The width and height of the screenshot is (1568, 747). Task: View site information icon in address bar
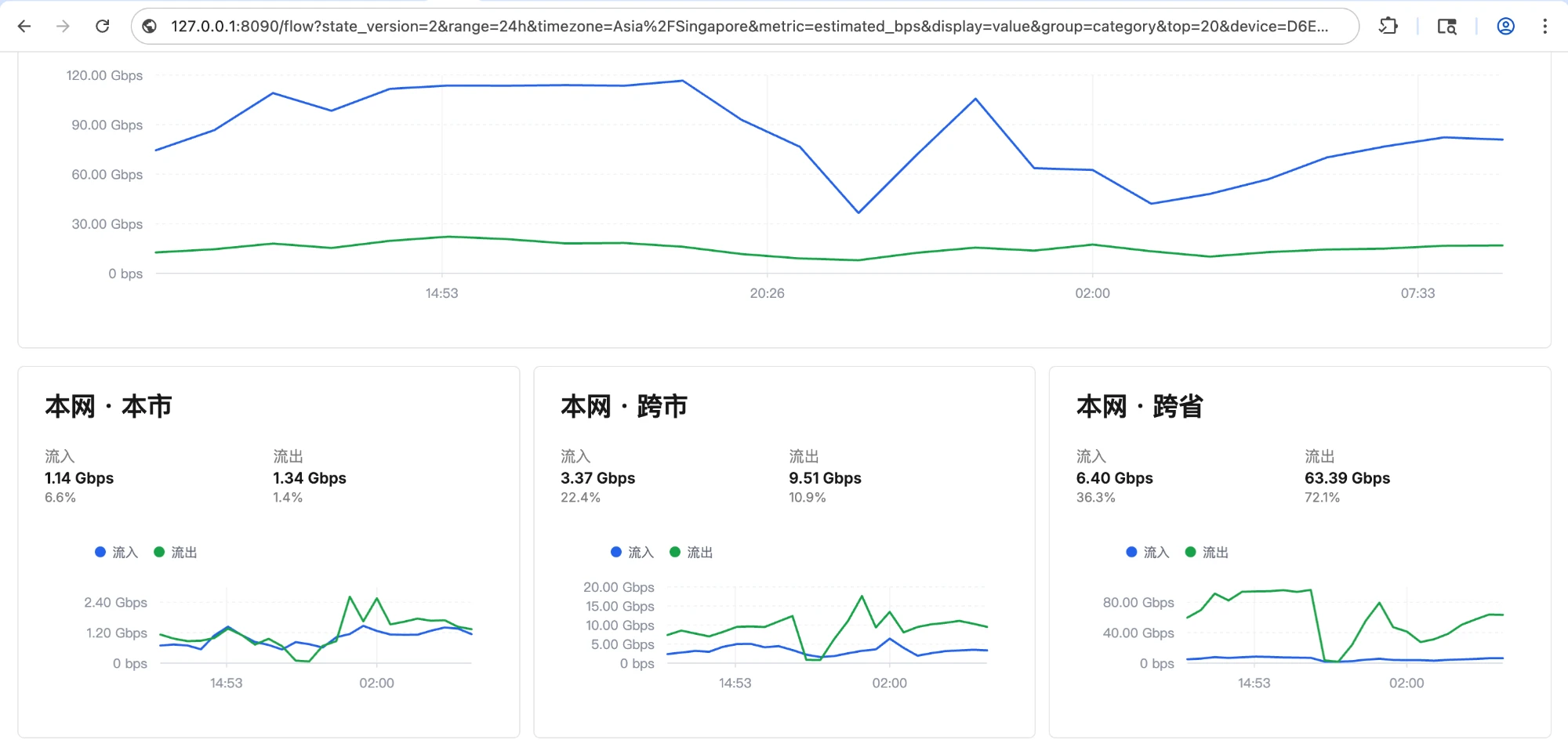pos(149,26)
